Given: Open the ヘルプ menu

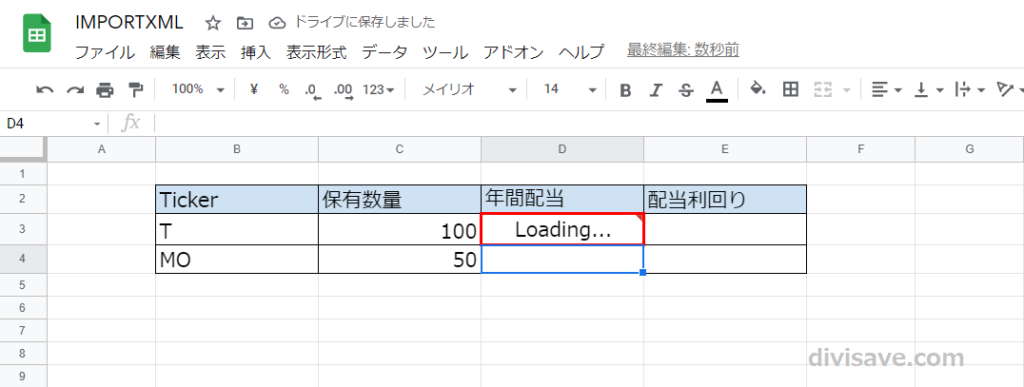Looking at the screenshot, I should click(581, 52).
